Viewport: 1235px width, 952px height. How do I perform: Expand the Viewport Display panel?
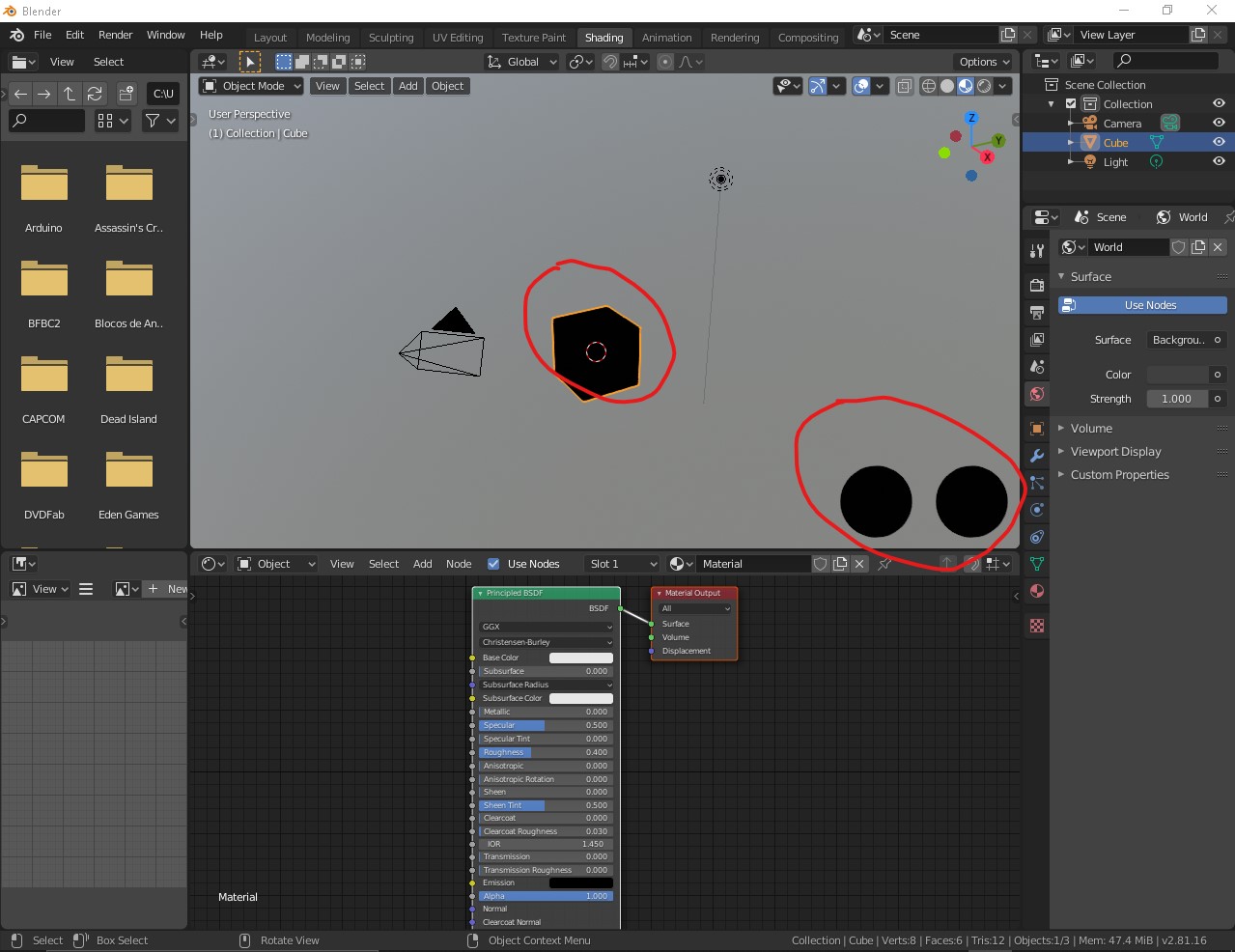point(1115,452)
